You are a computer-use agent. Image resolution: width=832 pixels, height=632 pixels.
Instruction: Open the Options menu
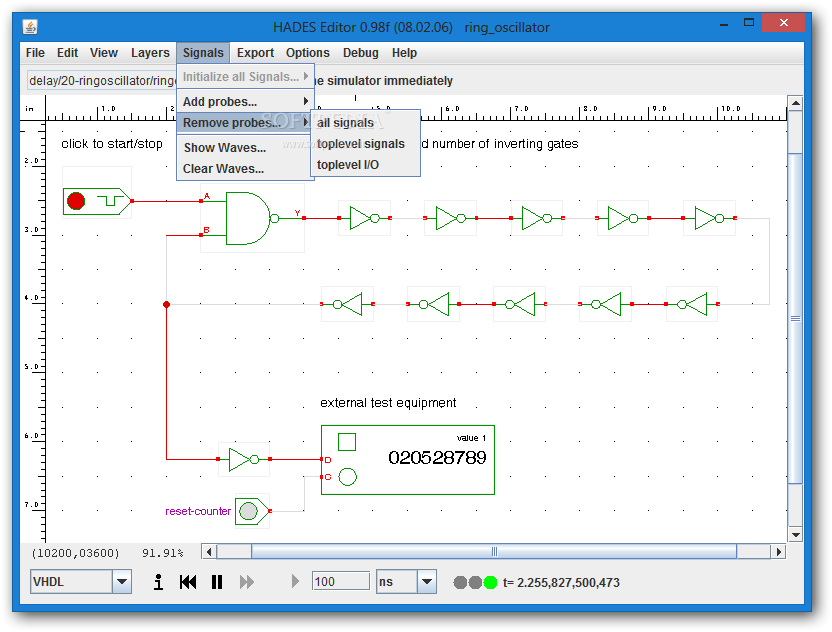point(308,53)
